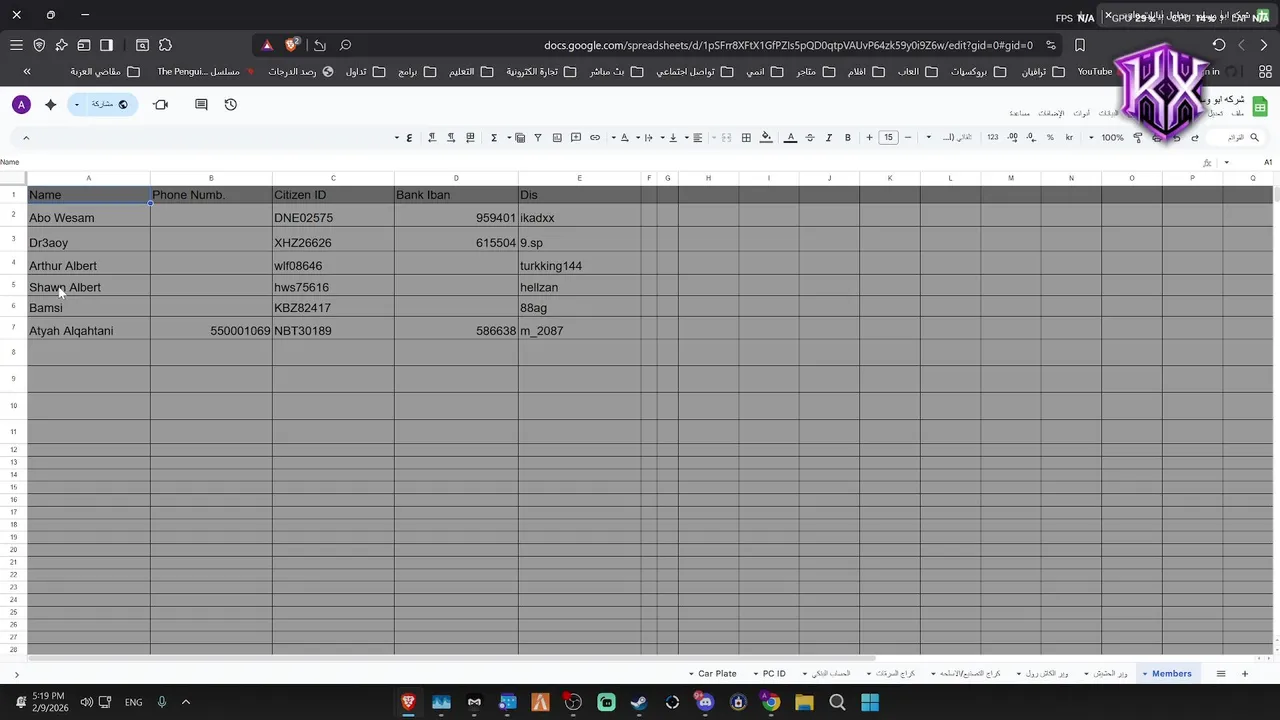The image size is (1280, 720).
Task: Click the toolbar menus search box
Action: point(1237,137)
